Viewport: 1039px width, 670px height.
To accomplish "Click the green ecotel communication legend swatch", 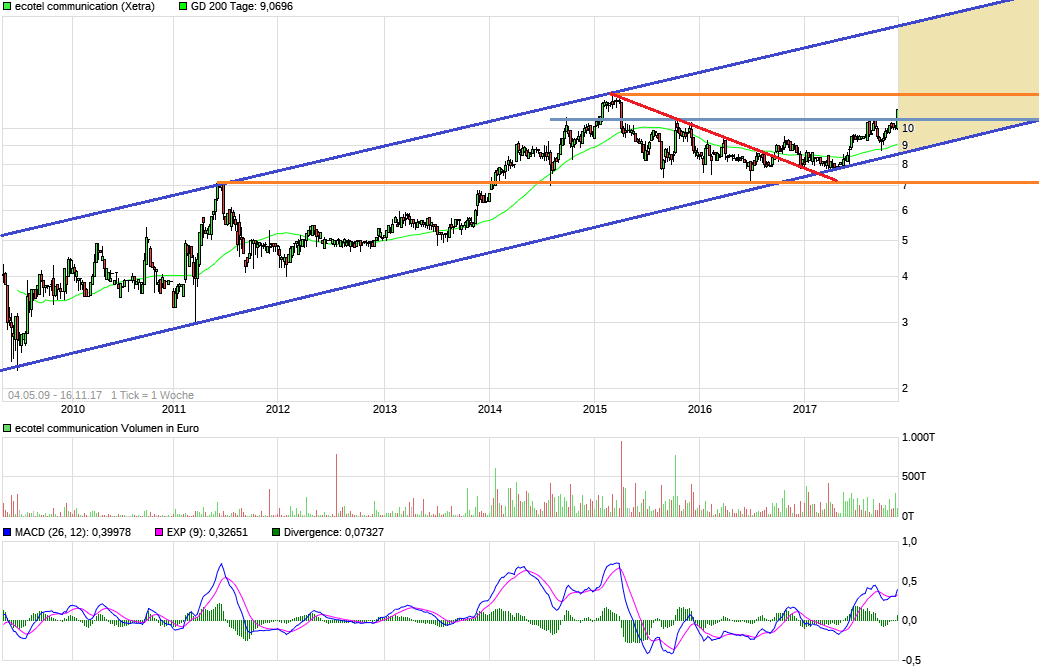I will pos(7,6).
